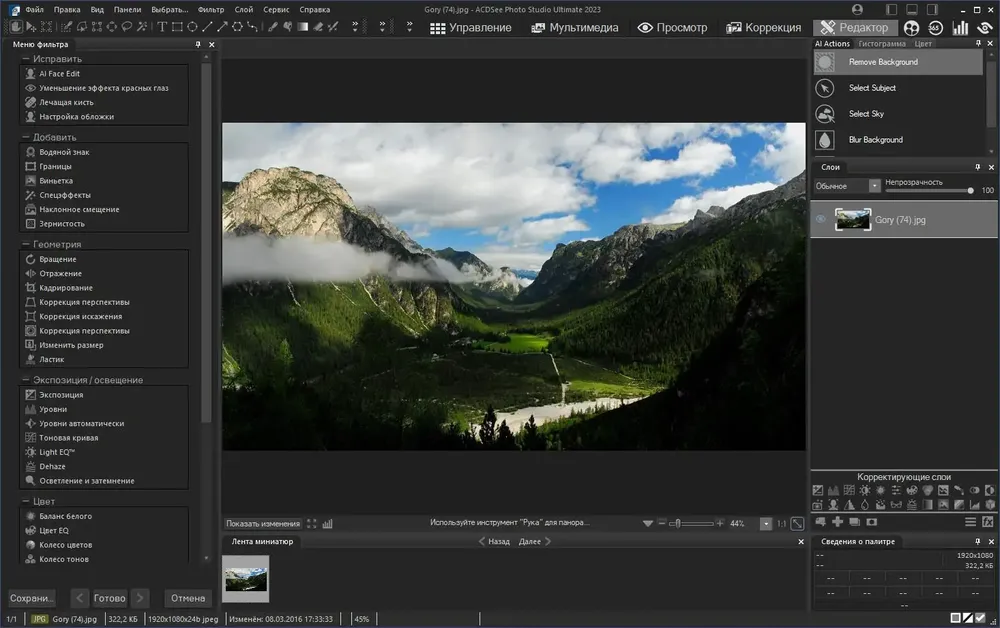Select the Hand pan tool

[16, 27]
